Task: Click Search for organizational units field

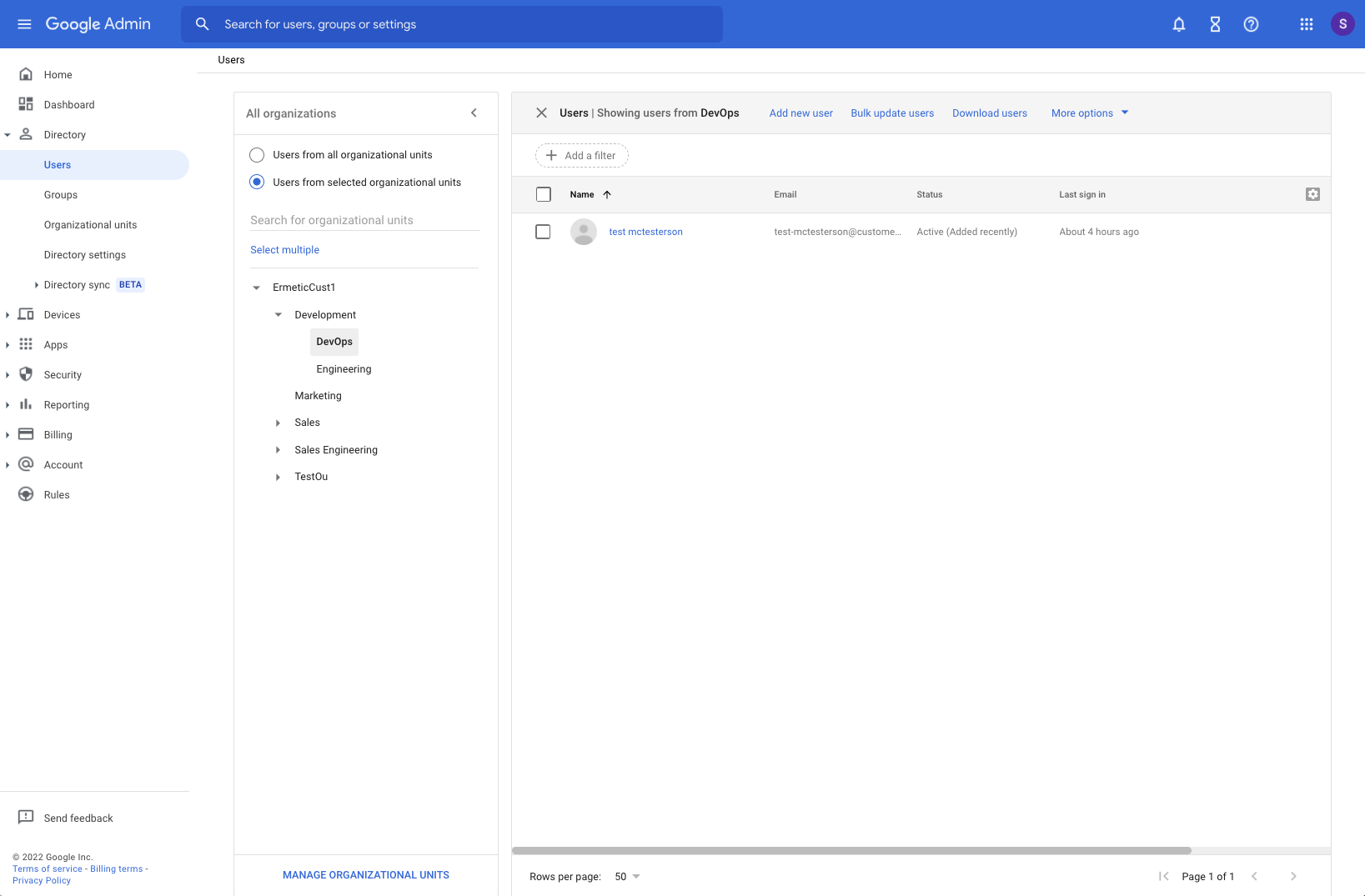Action: click(x=365, y=220)
